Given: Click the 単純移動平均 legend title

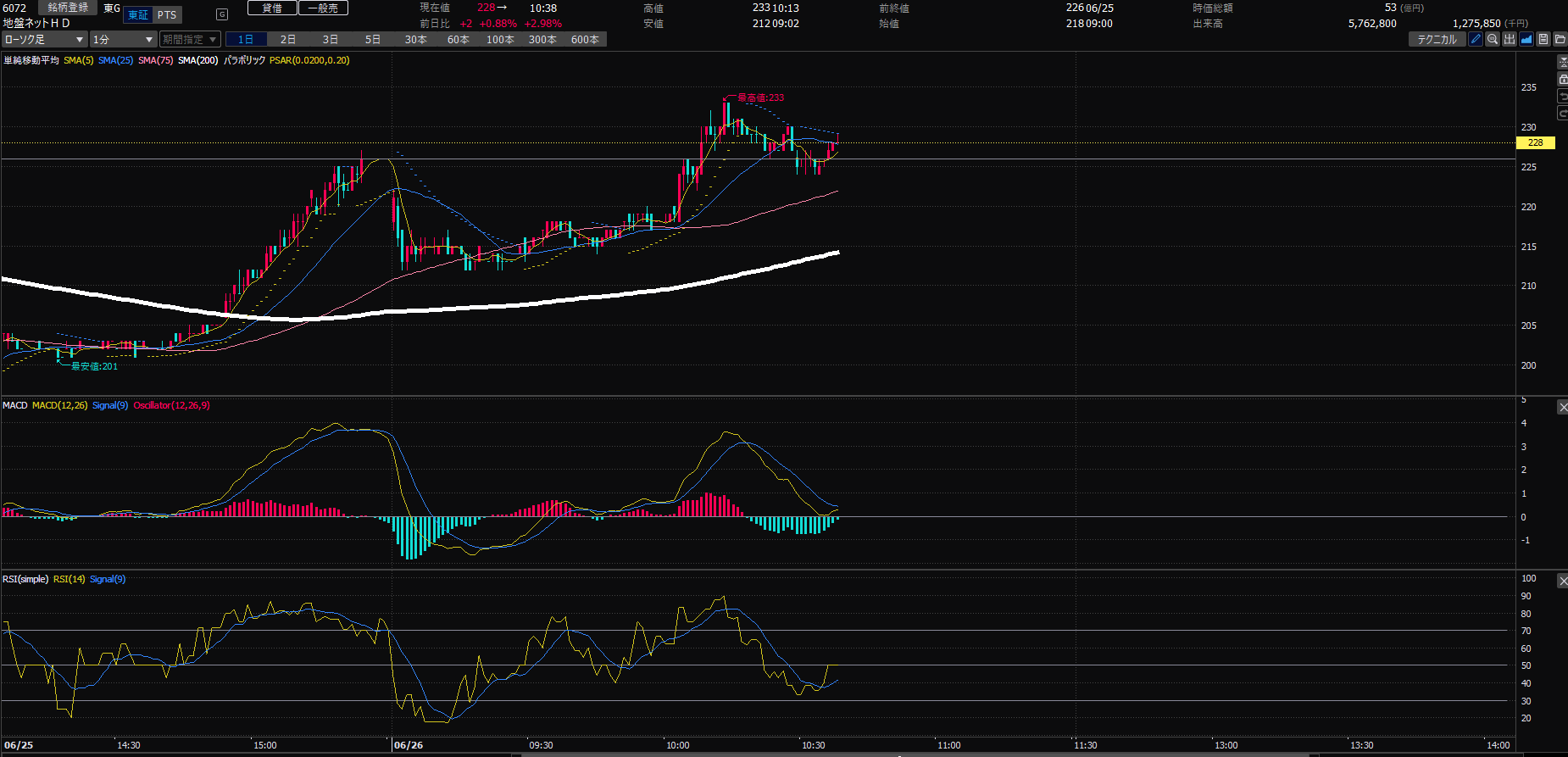Looking at the screenshot, I should pos(31,60).
